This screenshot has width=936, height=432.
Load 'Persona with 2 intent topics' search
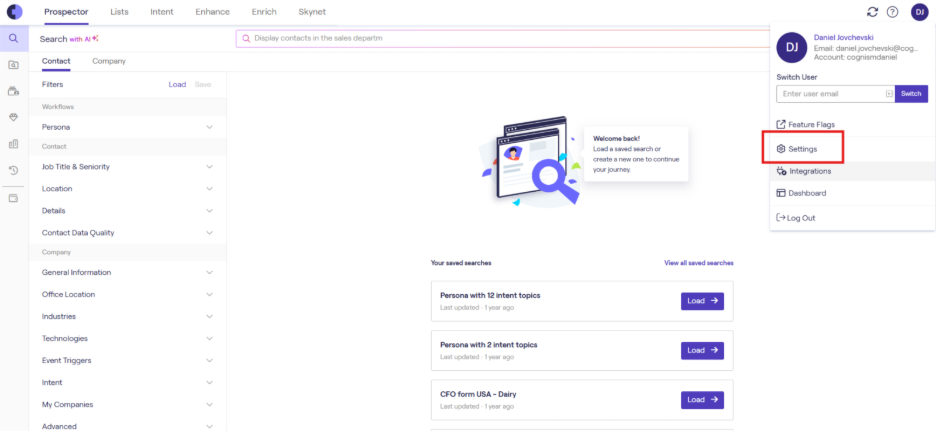coord(702,351)
